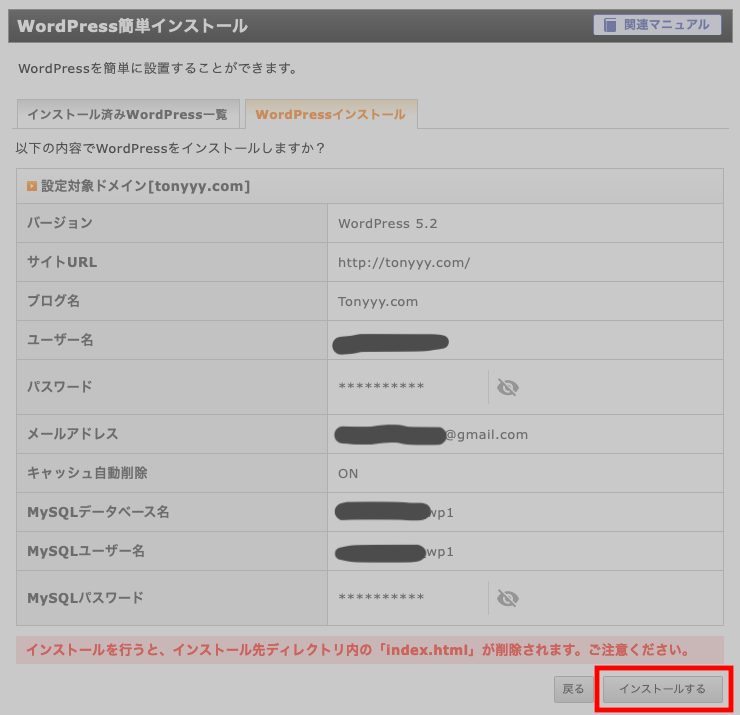
Task: Click the MySQLユーザー名 row label
Action: (86, 551)
